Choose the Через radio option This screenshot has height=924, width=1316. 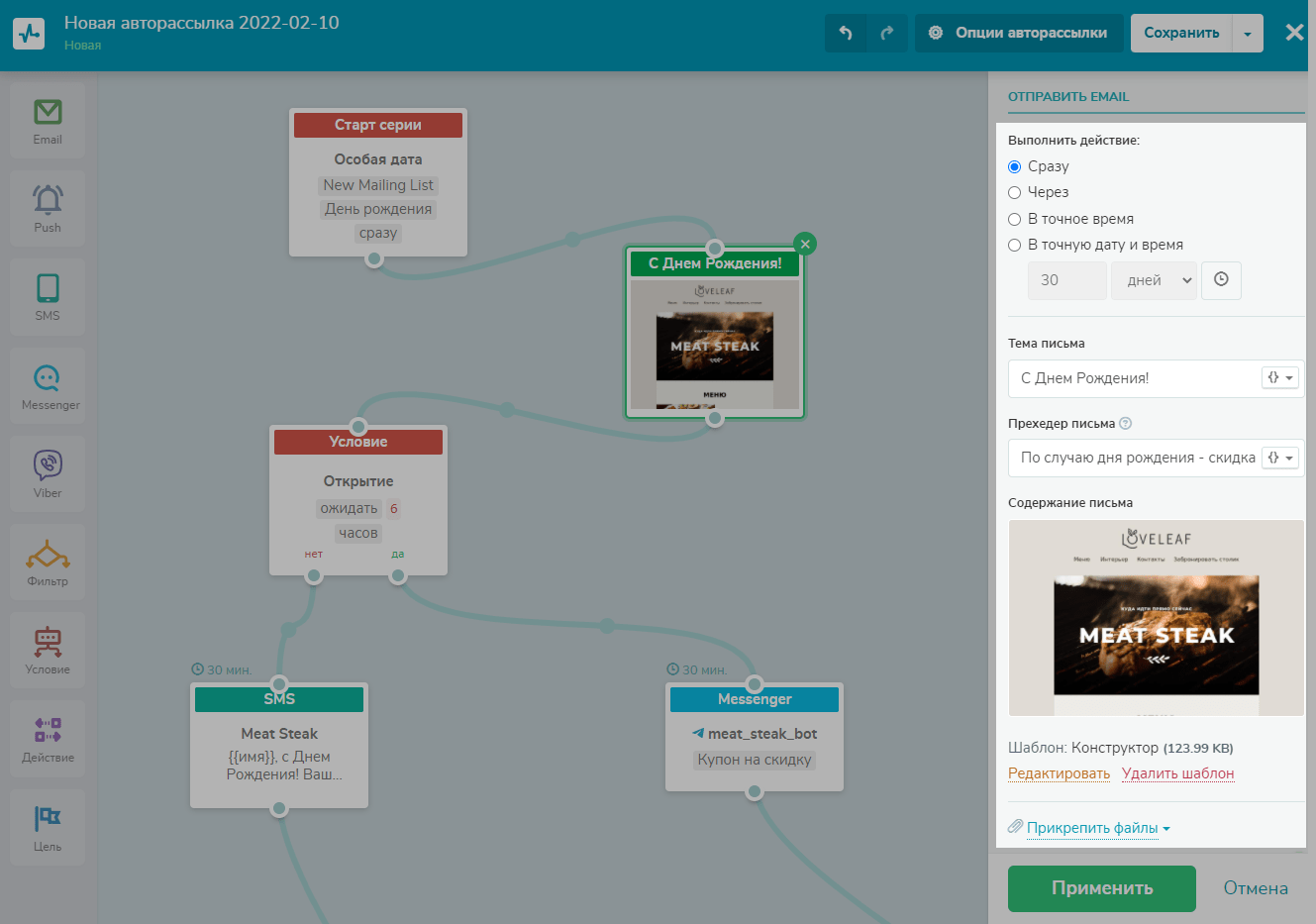click(x=1014, y=192)
